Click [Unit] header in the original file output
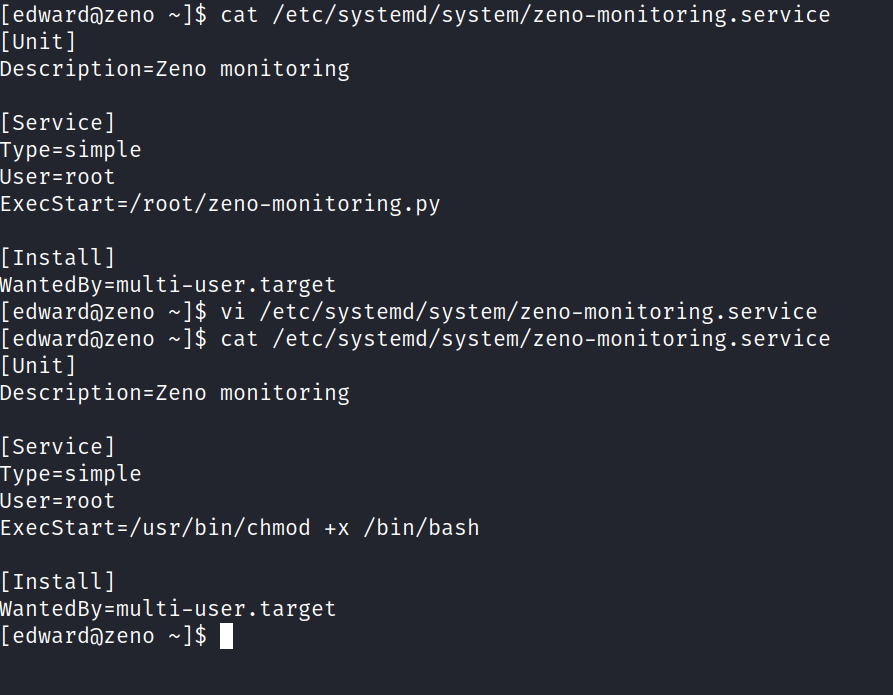Screen dimensions: 893x695 tap(38, 42)
